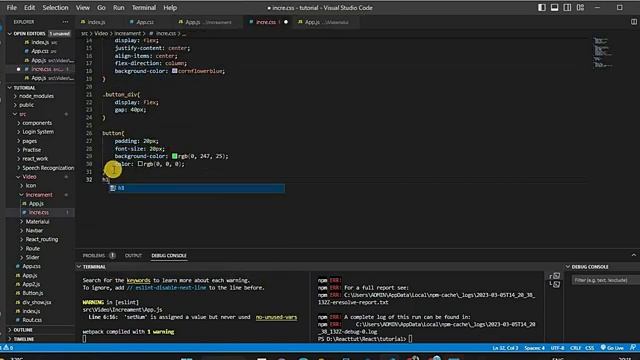Open App2.js in the explorer tree
This screenshot has height=360, width=640.
31,284
